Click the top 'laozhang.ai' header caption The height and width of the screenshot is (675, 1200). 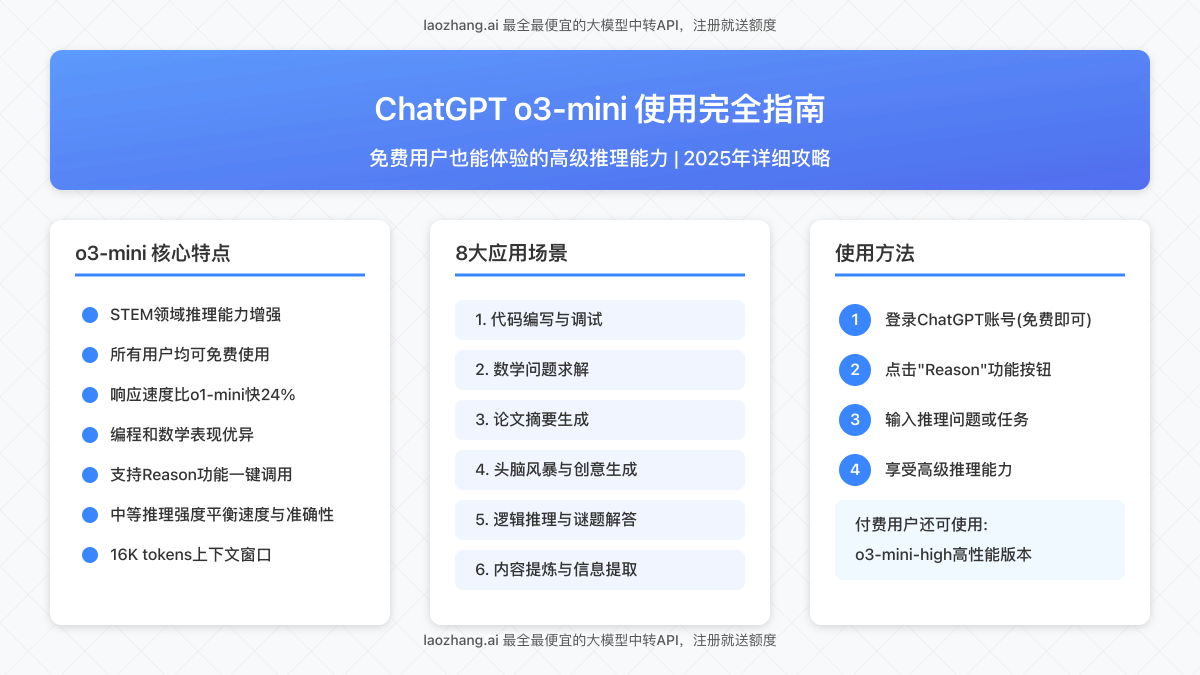pyautogui.click(x=600, y=25)
